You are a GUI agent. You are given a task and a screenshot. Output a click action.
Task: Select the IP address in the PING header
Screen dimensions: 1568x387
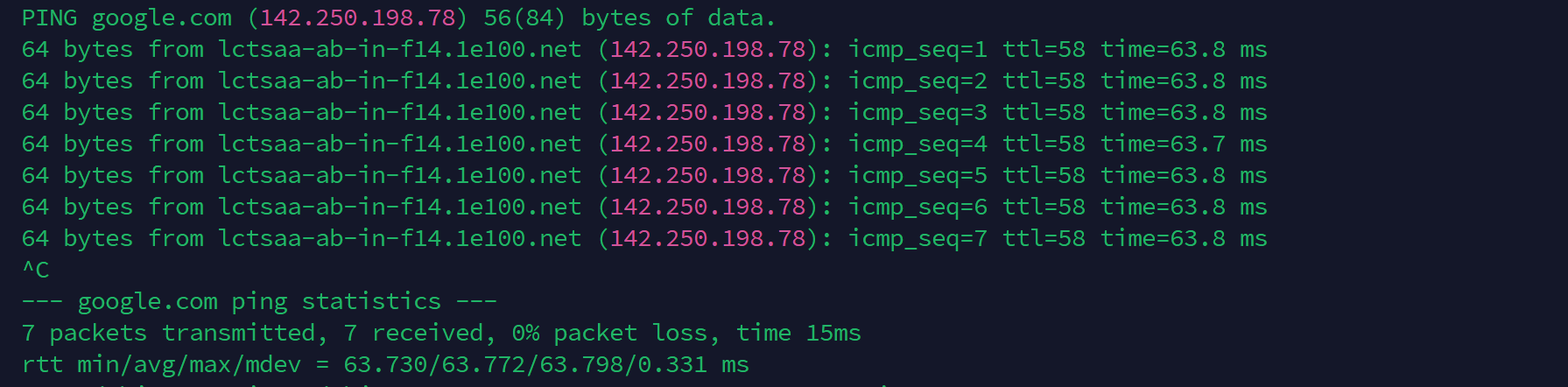(x=359, y=18)
